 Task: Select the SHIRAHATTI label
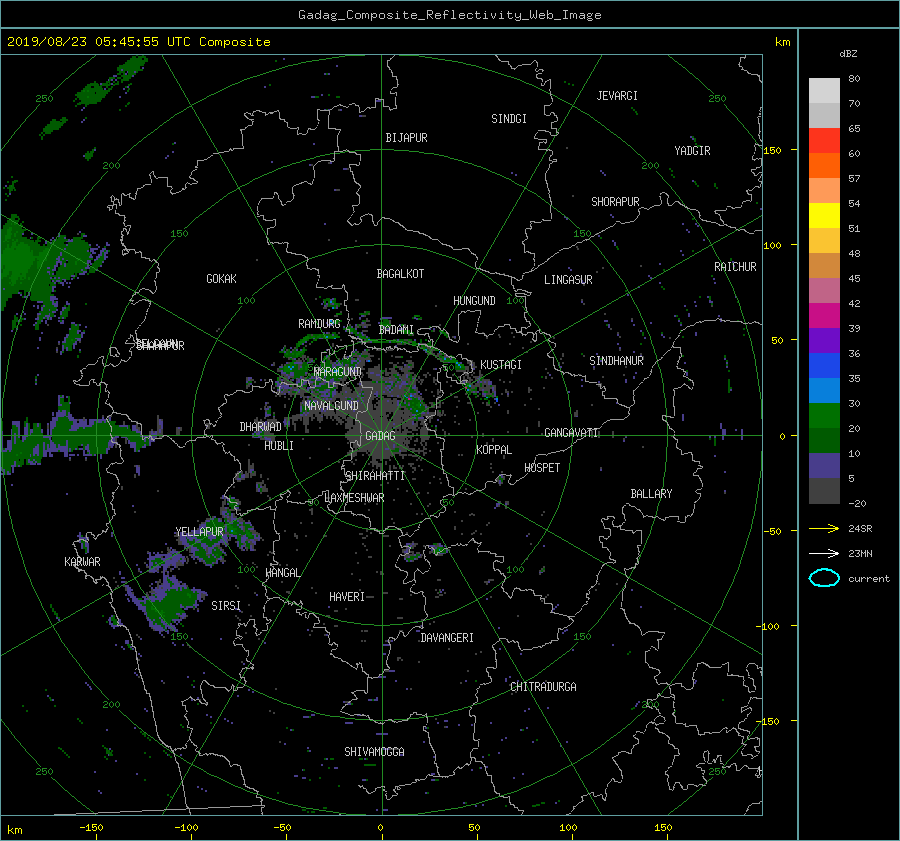[375, 476]
